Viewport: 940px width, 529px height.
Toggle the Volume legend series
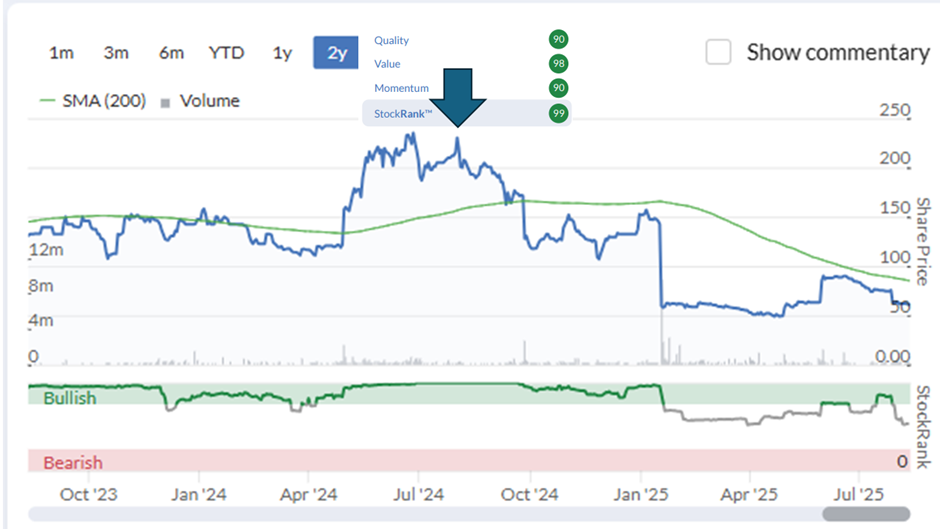[x=201, y=101]
